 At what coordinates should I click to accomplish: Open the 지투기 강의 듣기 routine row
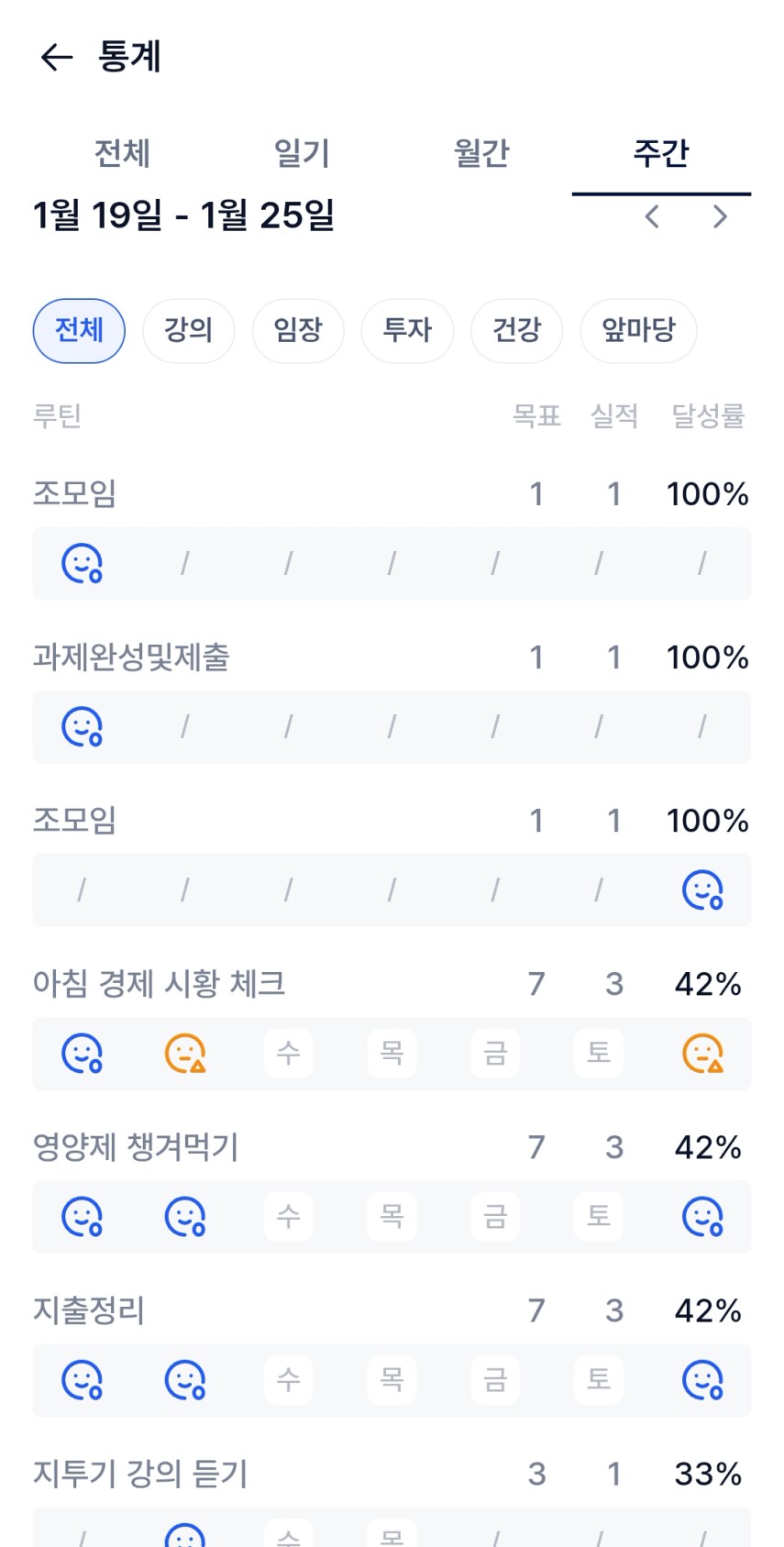141,1474
